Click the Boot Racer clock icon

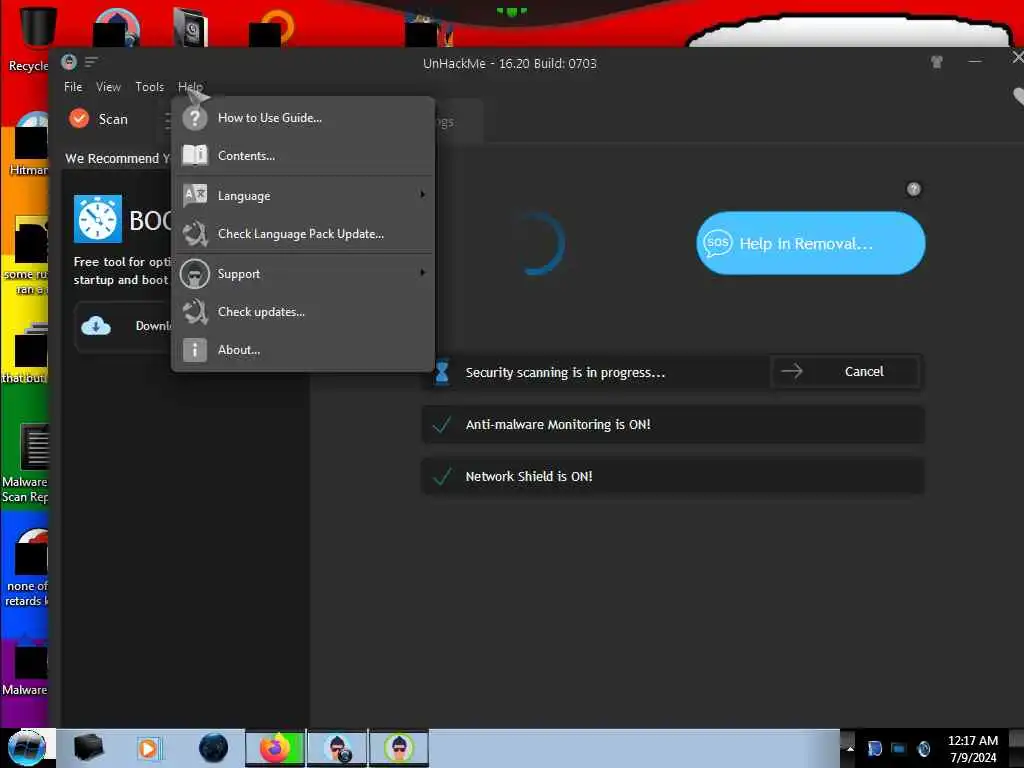click(x=98, y=219)
